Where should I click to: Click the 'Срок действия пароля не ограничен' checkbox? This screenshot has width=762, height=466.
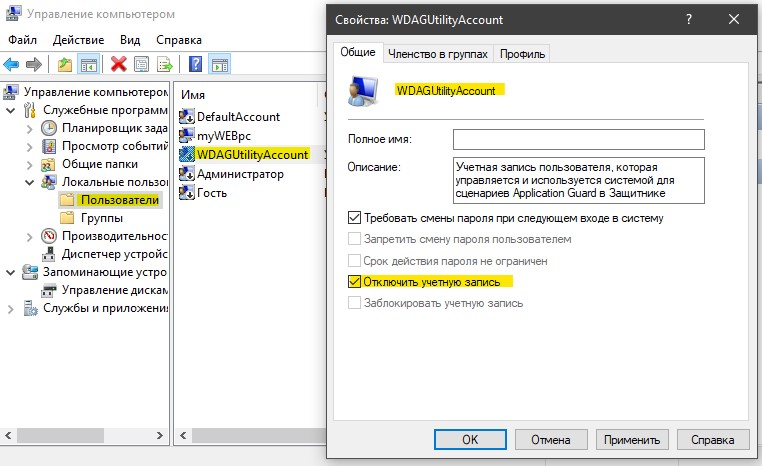tap(354, 260)
